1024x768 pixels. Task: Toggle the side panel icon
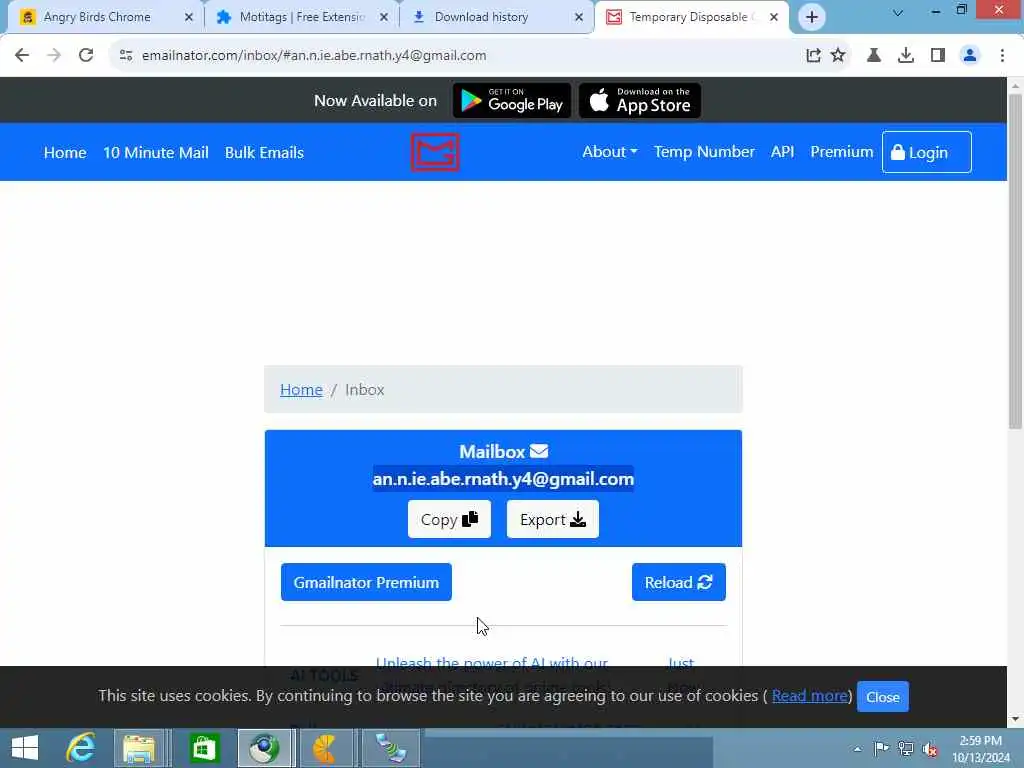938,56
